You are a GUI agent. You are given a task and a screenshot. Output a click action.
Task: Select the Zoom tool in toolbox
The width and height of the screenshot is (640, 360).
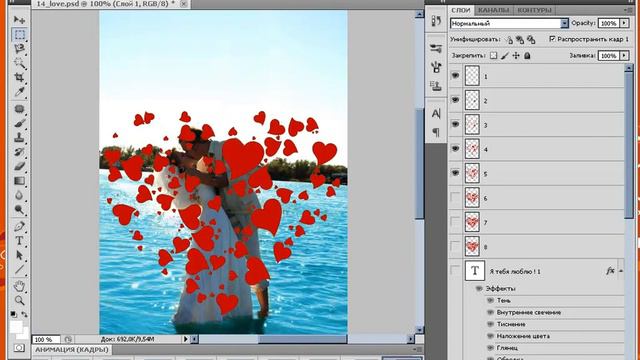pos(19,300)
